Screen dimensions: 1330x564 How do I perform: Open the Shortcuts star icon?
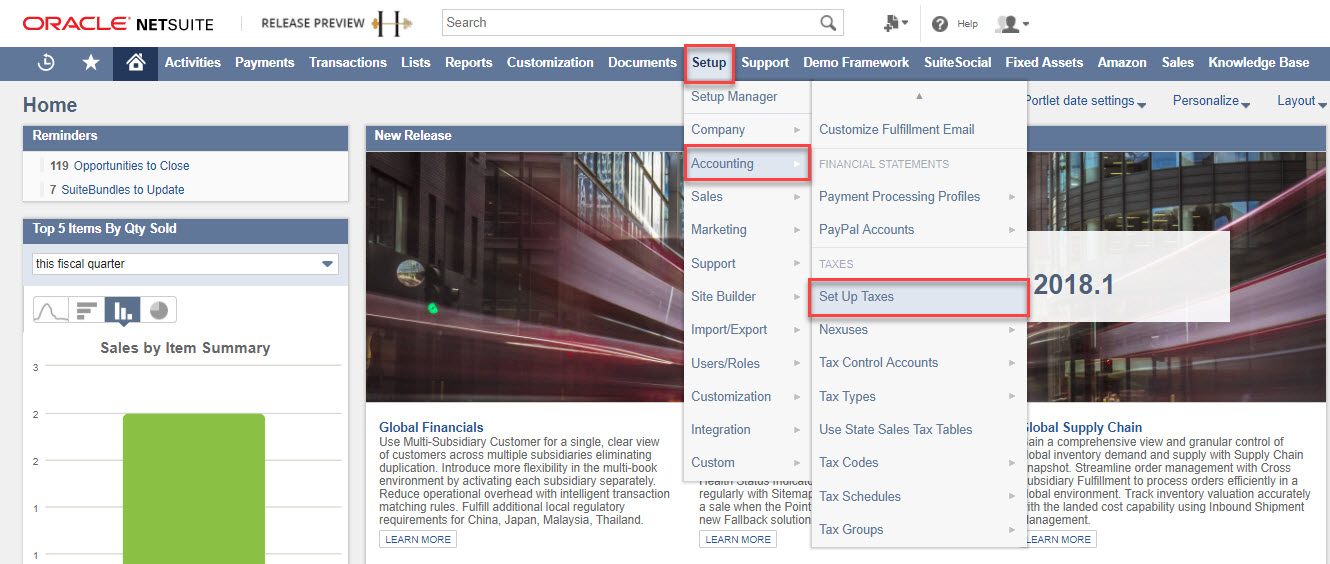(x=91, y=62)
